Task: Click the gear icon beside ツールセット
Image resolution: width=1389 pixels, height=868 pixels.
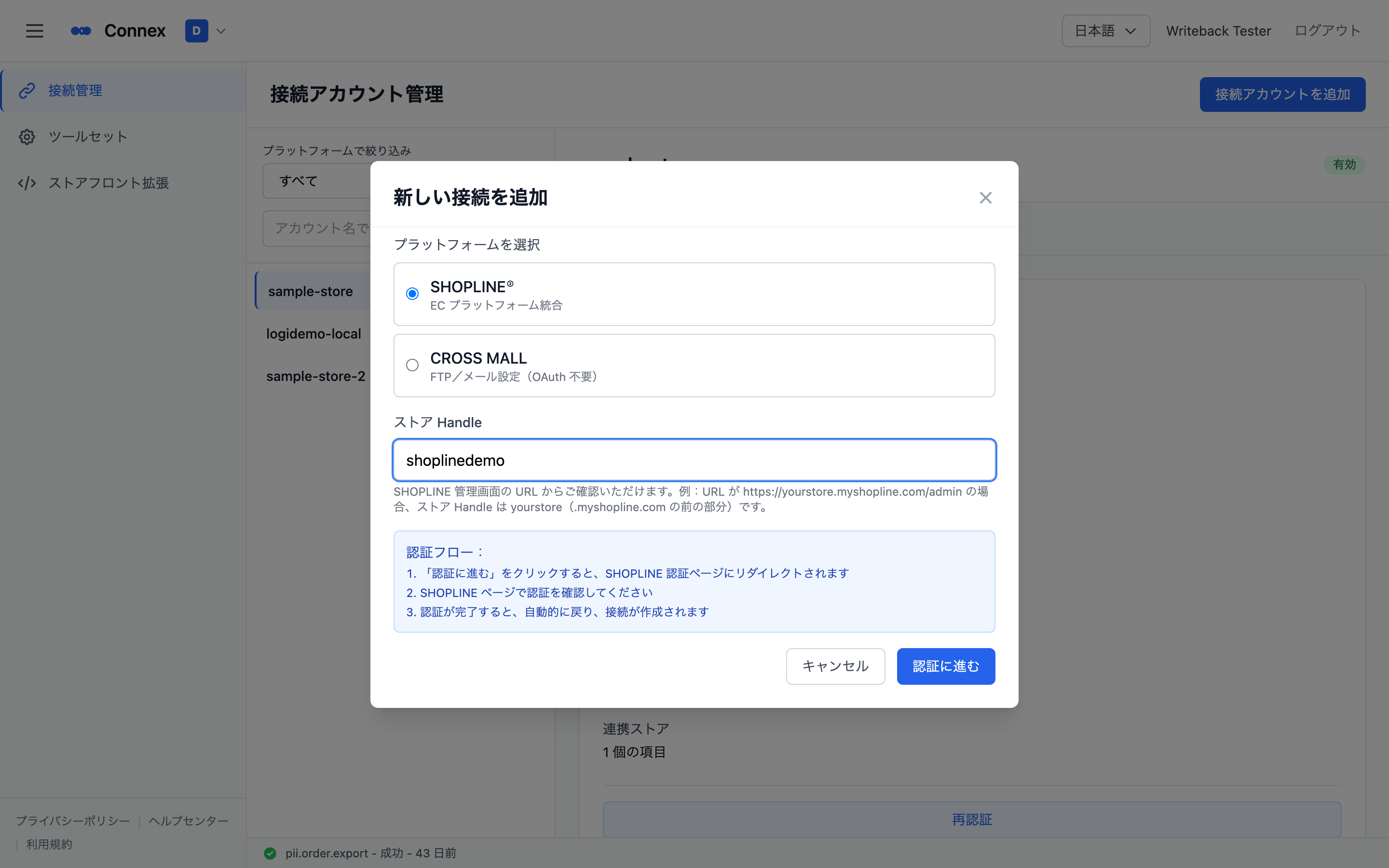Action: (27, 136)
